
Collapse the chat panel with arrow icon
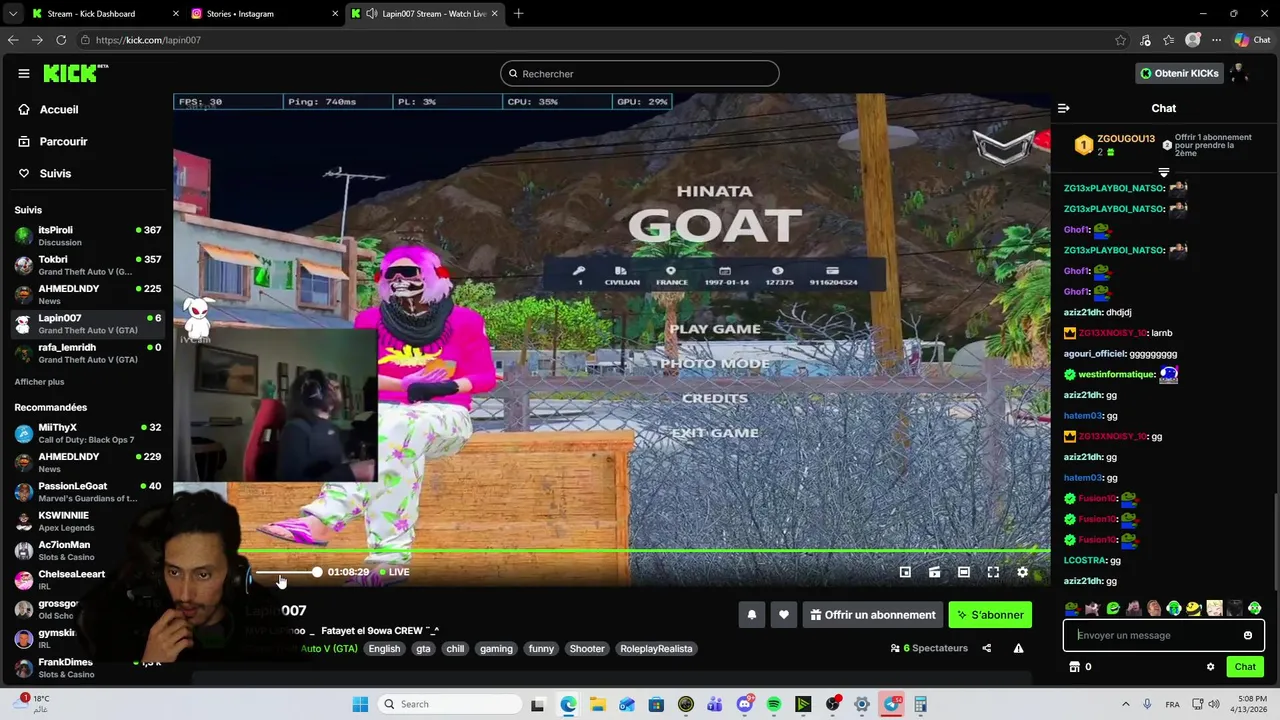(1064, 108)
